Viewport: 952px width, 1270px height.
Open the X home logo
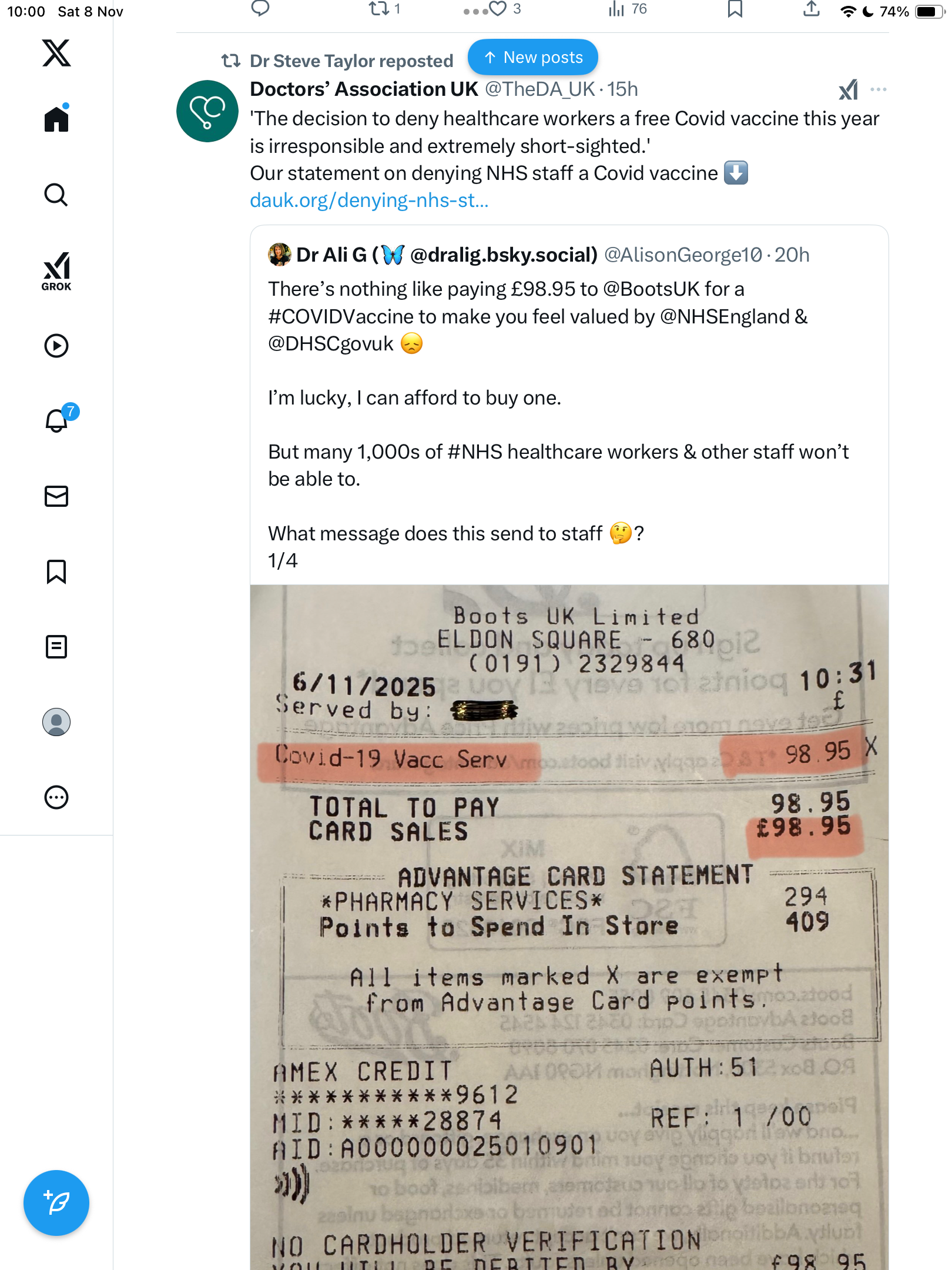coord(56,53)
